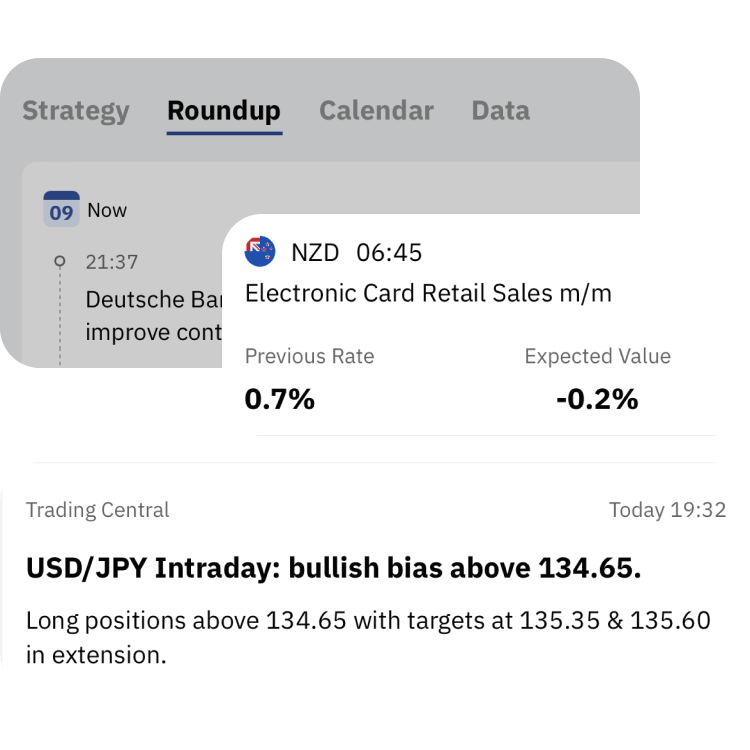Click the 21:37 news timestamp
This screenshot has height=750, width=750.
click(x=112, y=262)
